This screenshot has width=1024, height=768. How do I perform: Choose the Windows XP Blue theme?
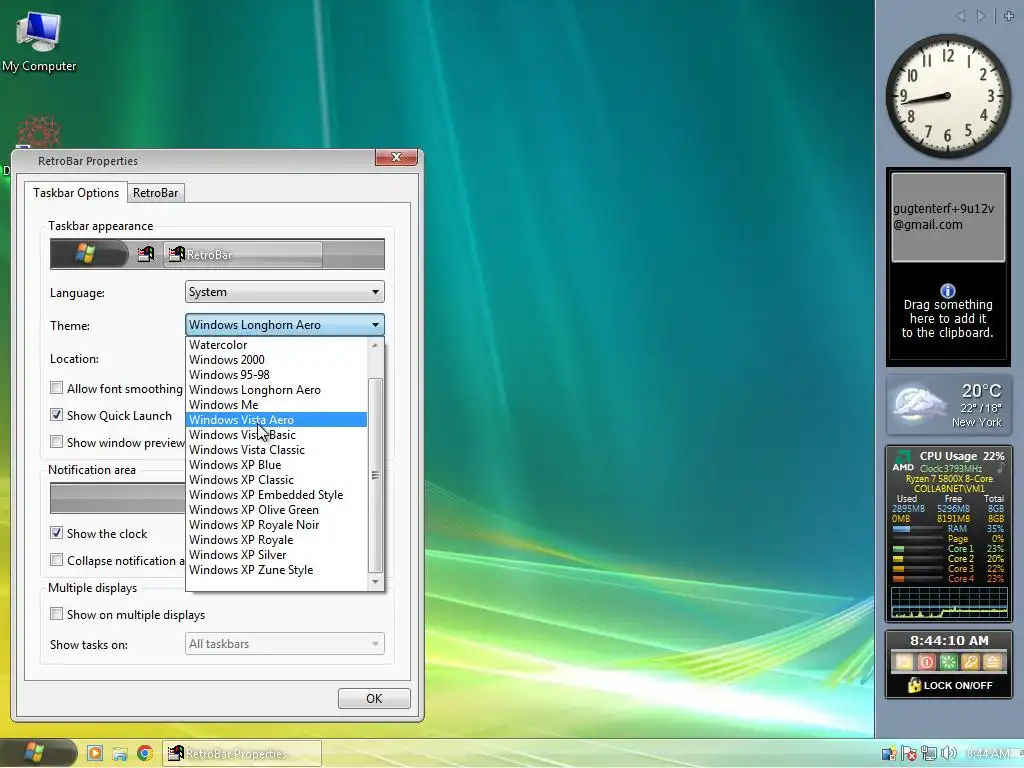[277, 465]
